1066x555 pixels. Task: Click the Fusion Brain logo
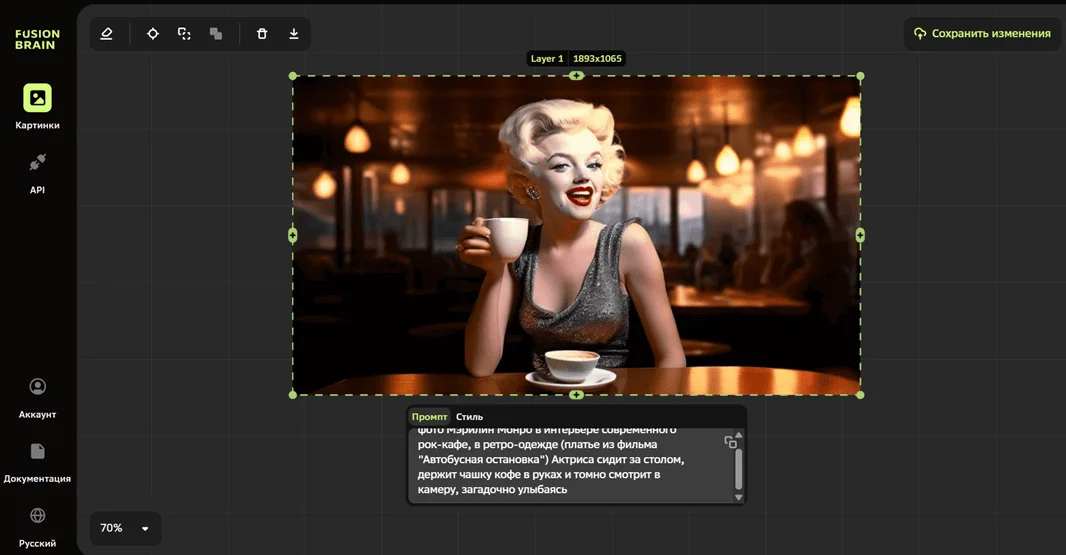pyautogui.click(x=37, y=39)
